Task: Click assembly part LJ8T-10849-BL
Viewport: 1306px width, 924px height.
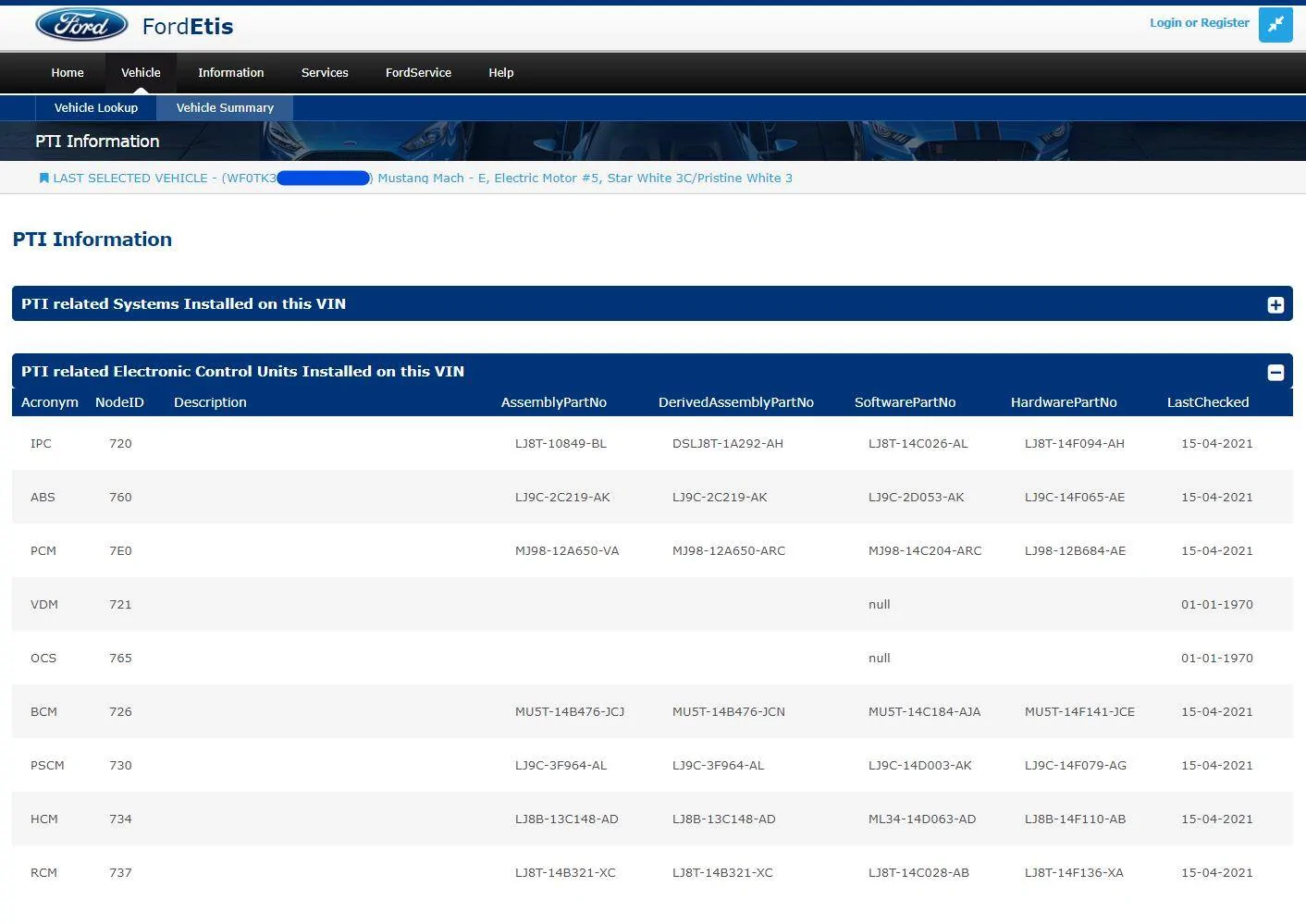Action: point(561,443)
